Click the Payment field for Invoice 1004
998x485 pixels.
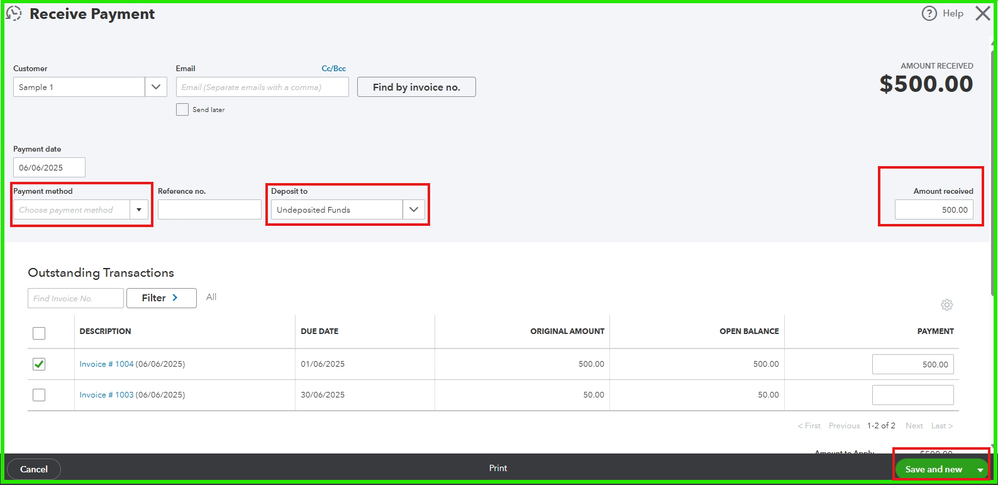tap(913, 364)
